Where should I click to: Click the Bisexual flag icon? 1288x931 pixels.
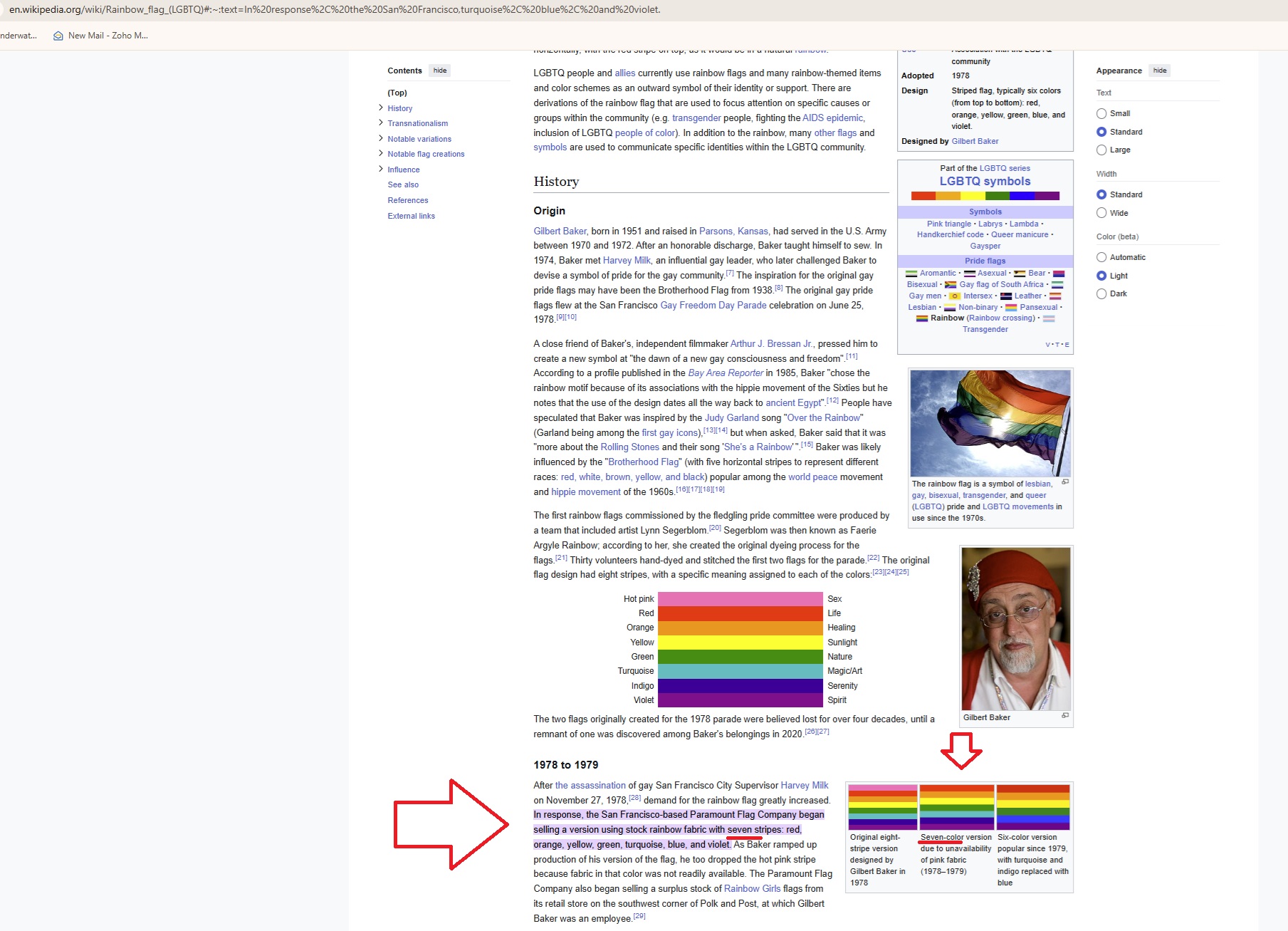coord(1059,274)
